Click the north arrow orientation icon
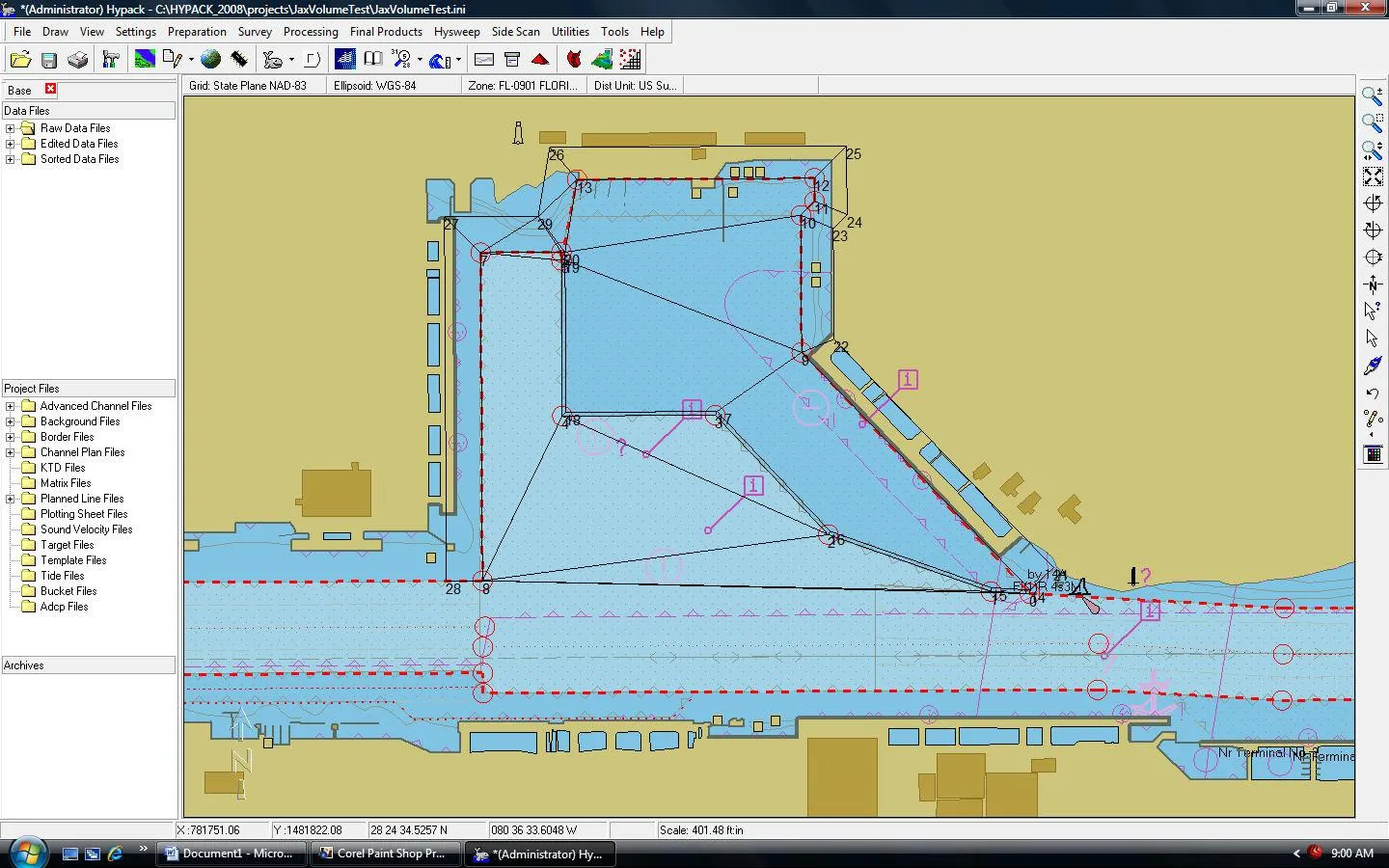1389x868 pixels. pyautogui.click(x=1372, y=285)
